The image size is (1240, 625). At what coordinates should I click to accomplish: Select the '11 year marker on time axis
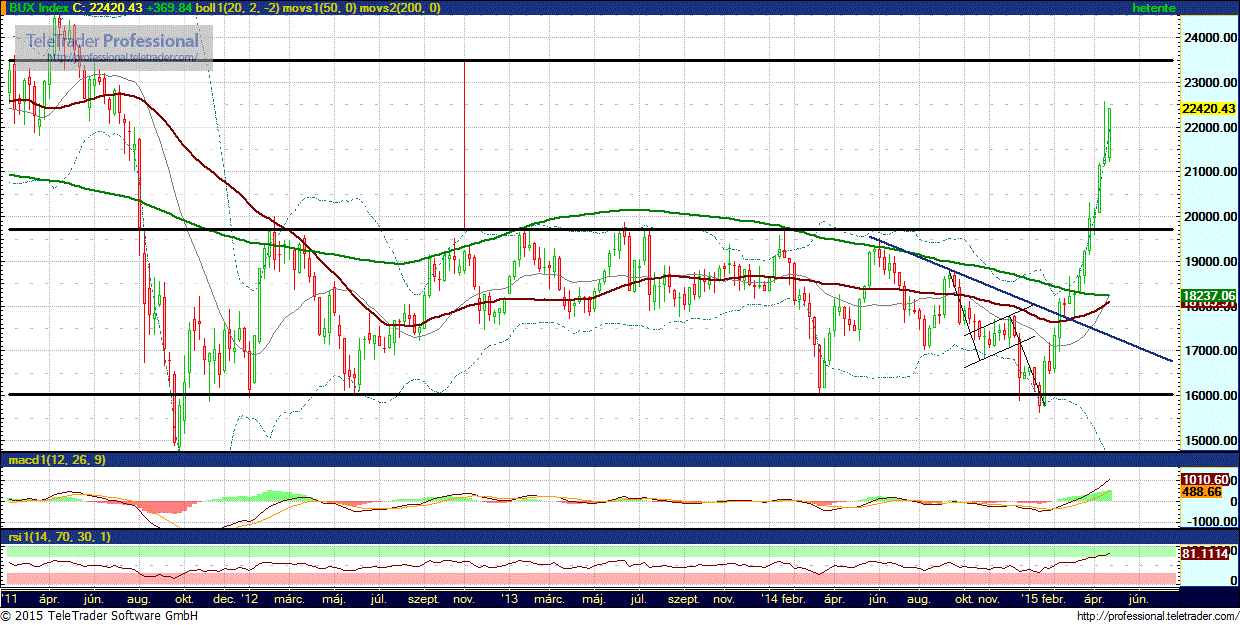coord(9,598)
